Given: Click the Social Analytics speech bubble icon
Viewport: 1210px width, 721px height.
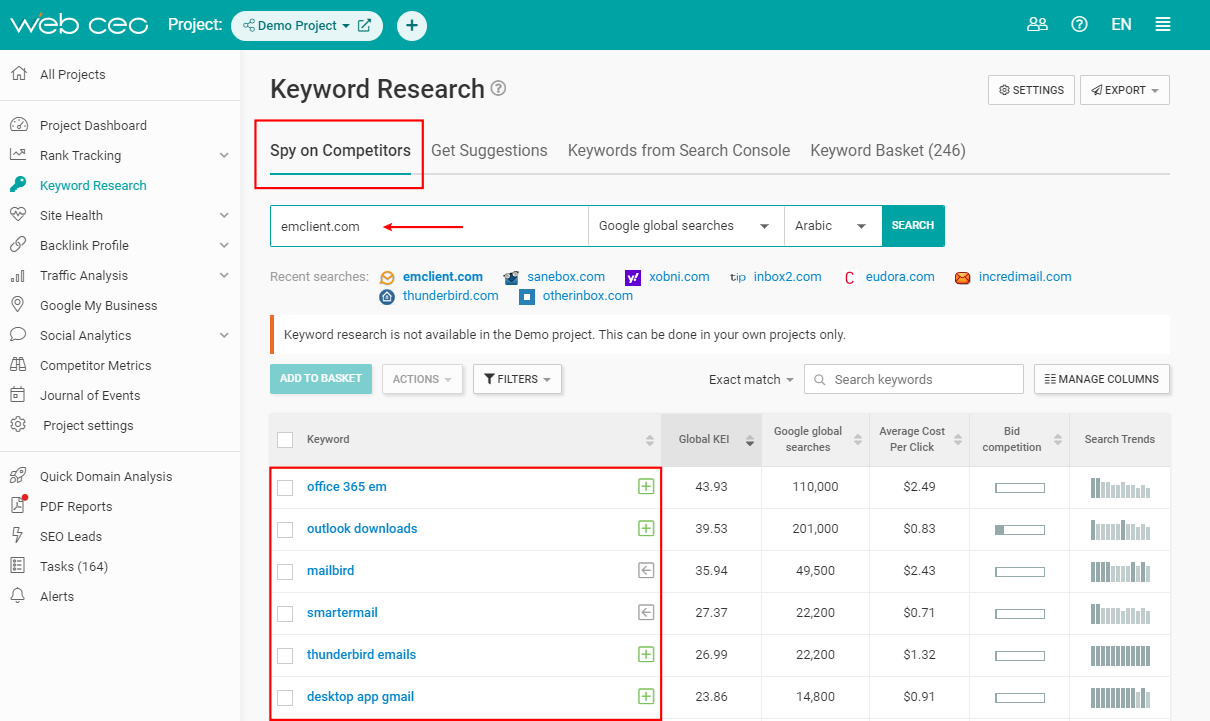Looking at the screenshot, I should click(18, 335).
